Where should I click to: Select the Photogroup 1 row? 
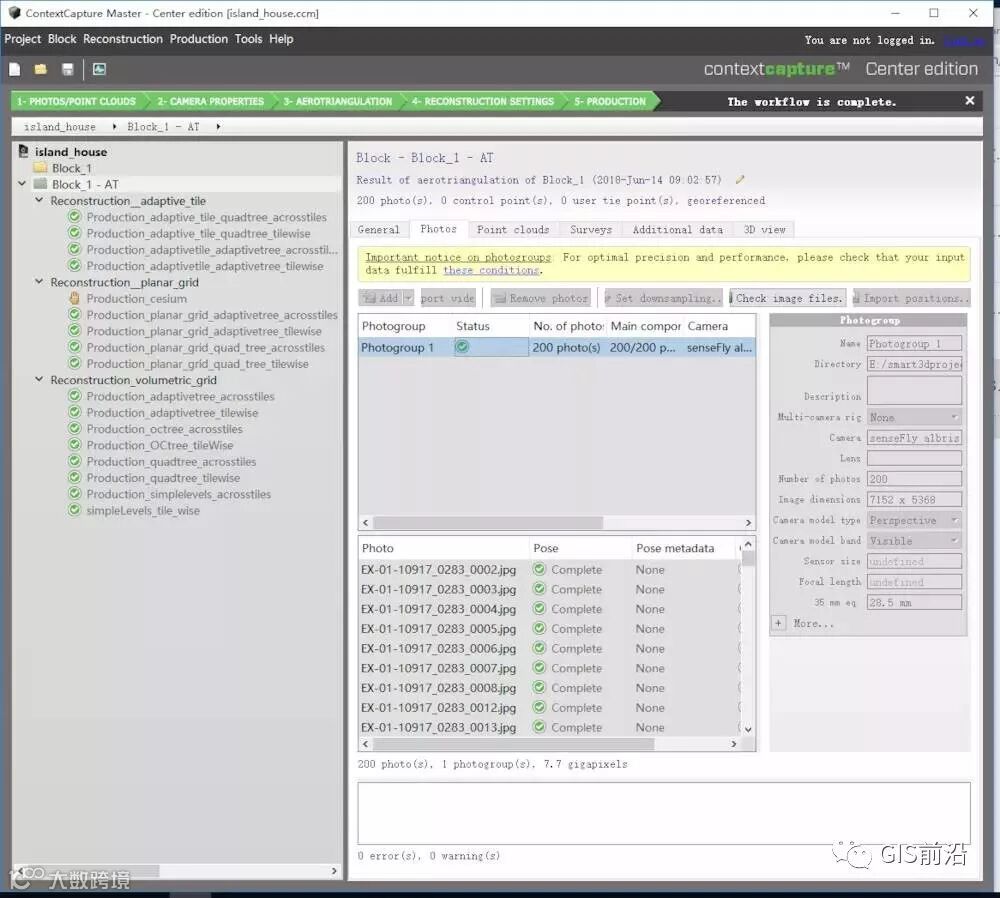(x=557, y=347)
